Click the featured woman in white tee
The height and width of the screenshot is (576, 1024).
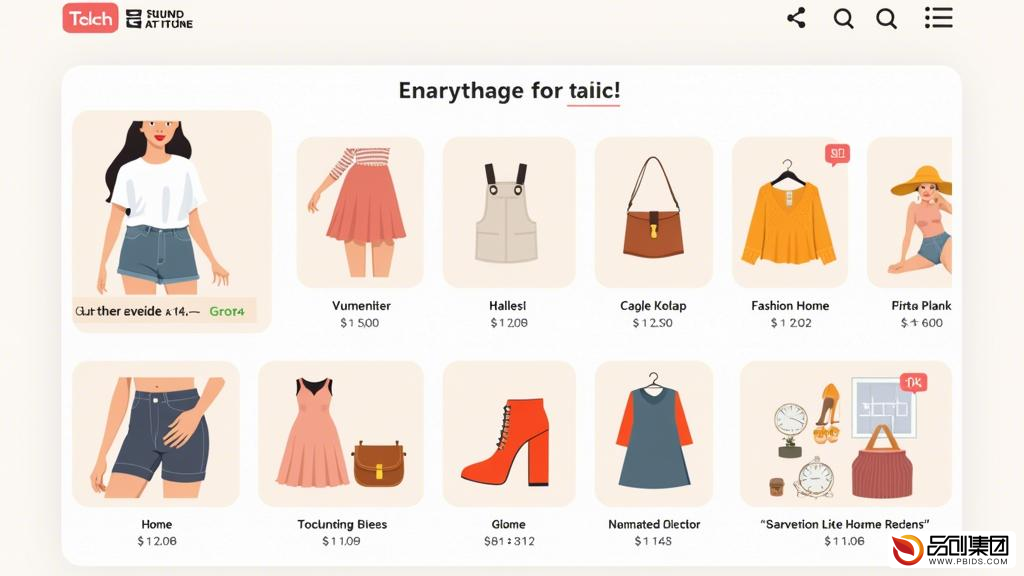tap(172, 209)
